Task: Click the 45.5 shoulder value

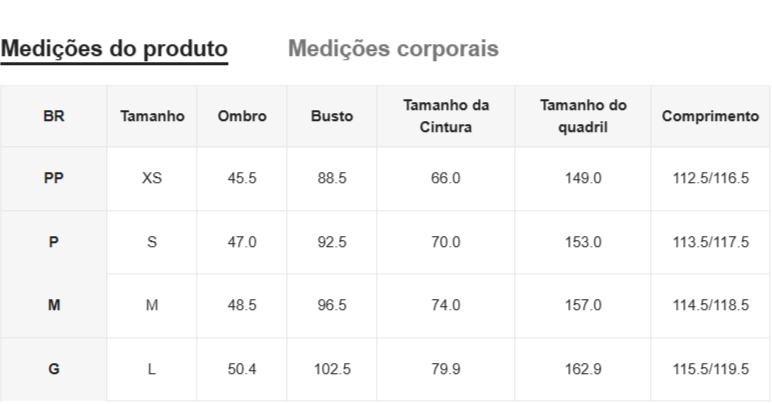Action: click(x=242, y=178)
